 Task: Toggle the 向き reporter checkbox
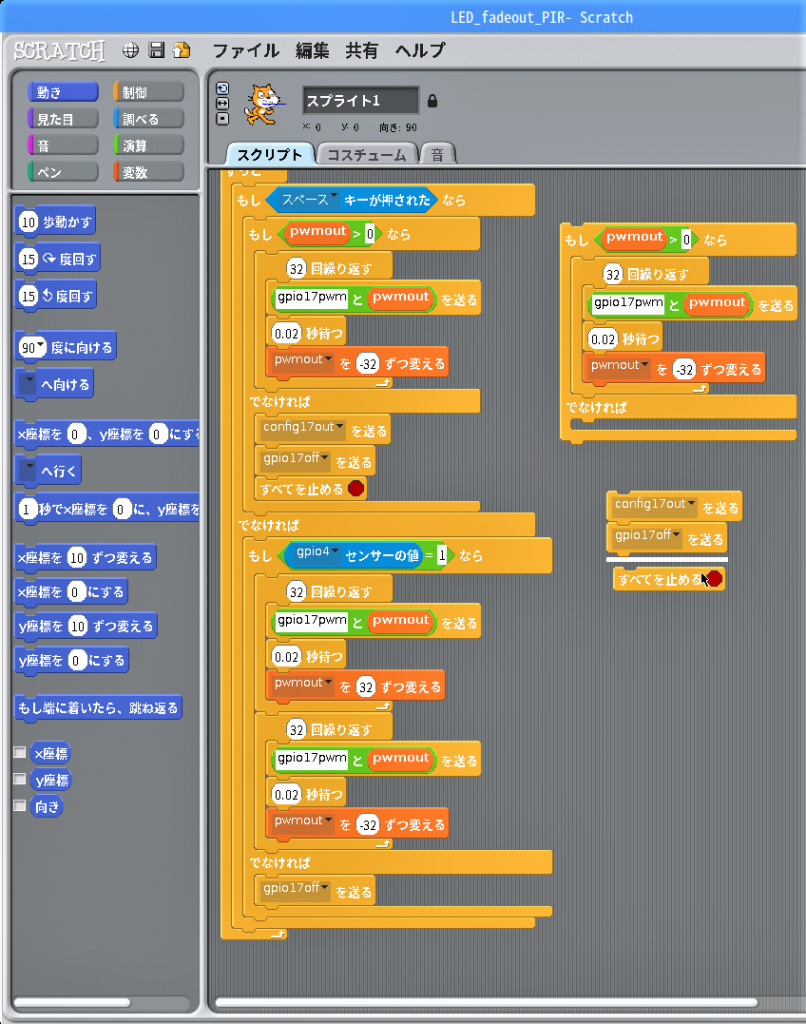pos(19,805)
